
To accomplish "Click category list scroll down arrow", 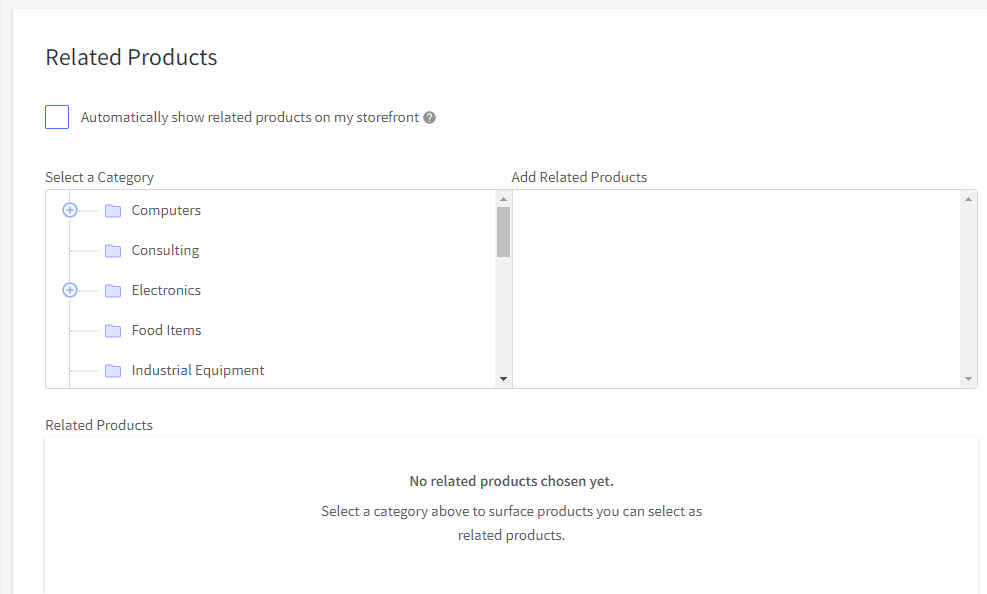I will point(503,379).
